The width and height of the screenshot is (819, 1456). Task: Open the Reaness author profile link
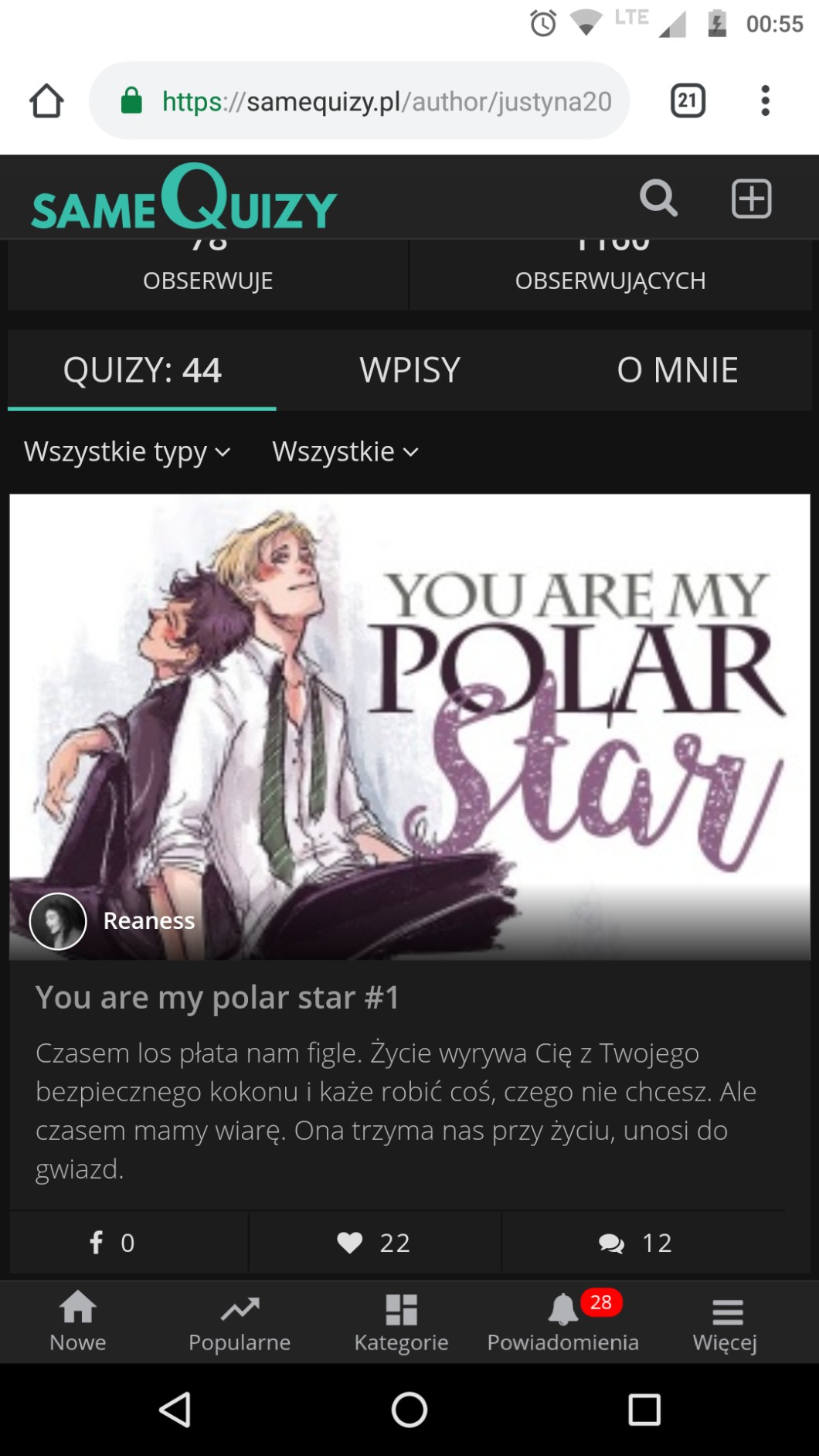pos(149,920)
